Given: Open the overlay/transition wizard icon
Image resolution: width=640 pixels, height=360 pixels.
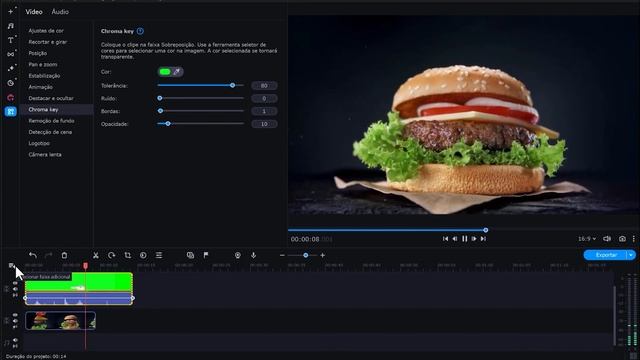Looking at the screenshot, I should tap(190, 255).
